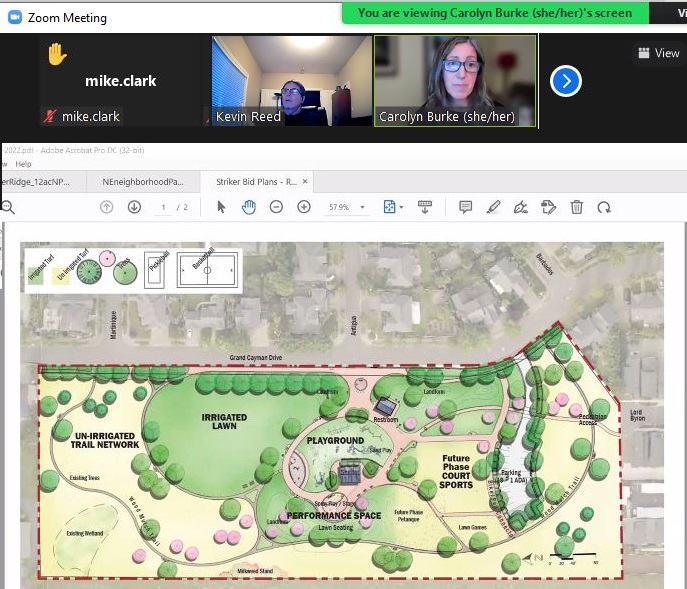Click the Milkweed Stand label

255,571
